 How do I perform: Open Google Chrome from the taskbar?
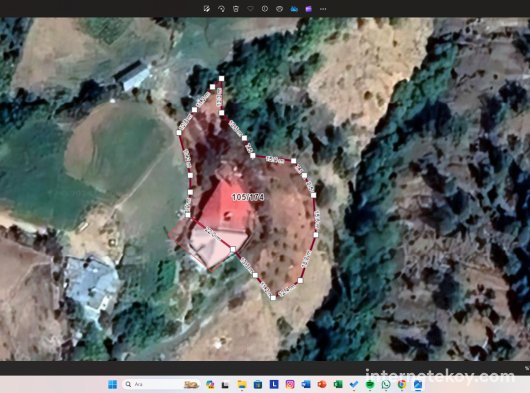coord(402,384)
